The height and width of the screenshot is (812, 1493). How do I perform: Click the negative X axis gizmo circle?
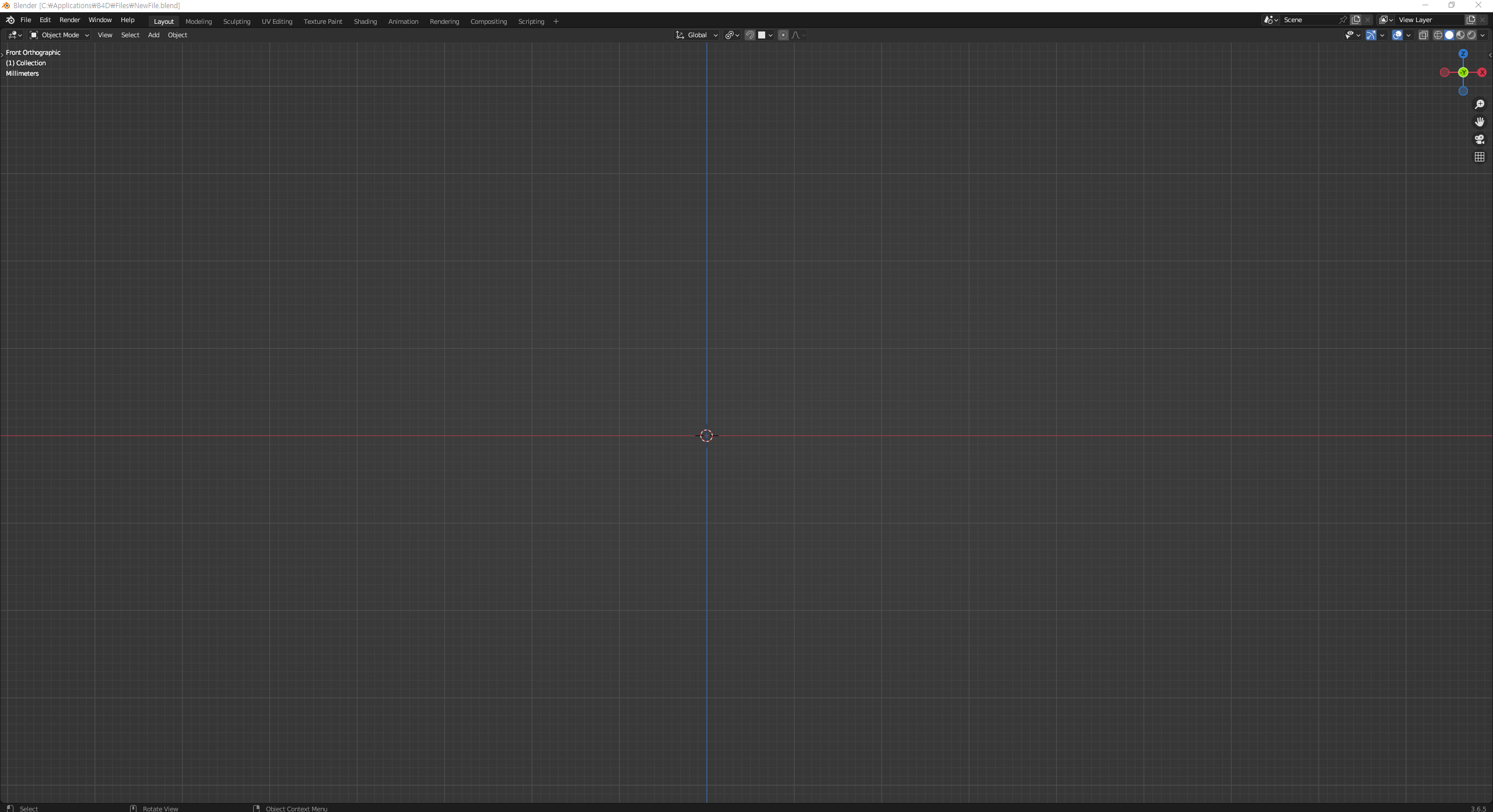tap(1444, 72)
